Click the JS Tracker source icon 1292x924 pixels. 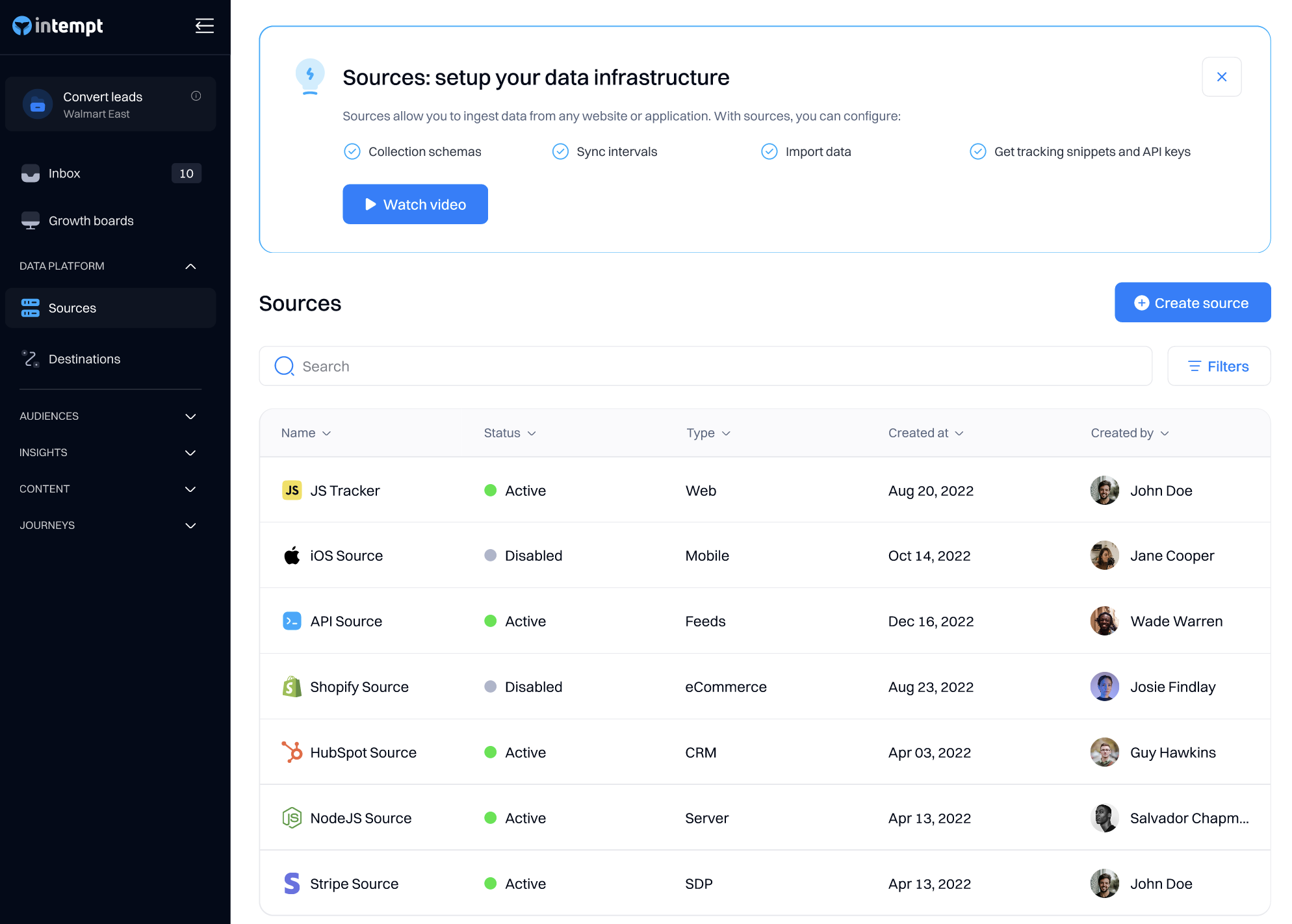[292, 490]
